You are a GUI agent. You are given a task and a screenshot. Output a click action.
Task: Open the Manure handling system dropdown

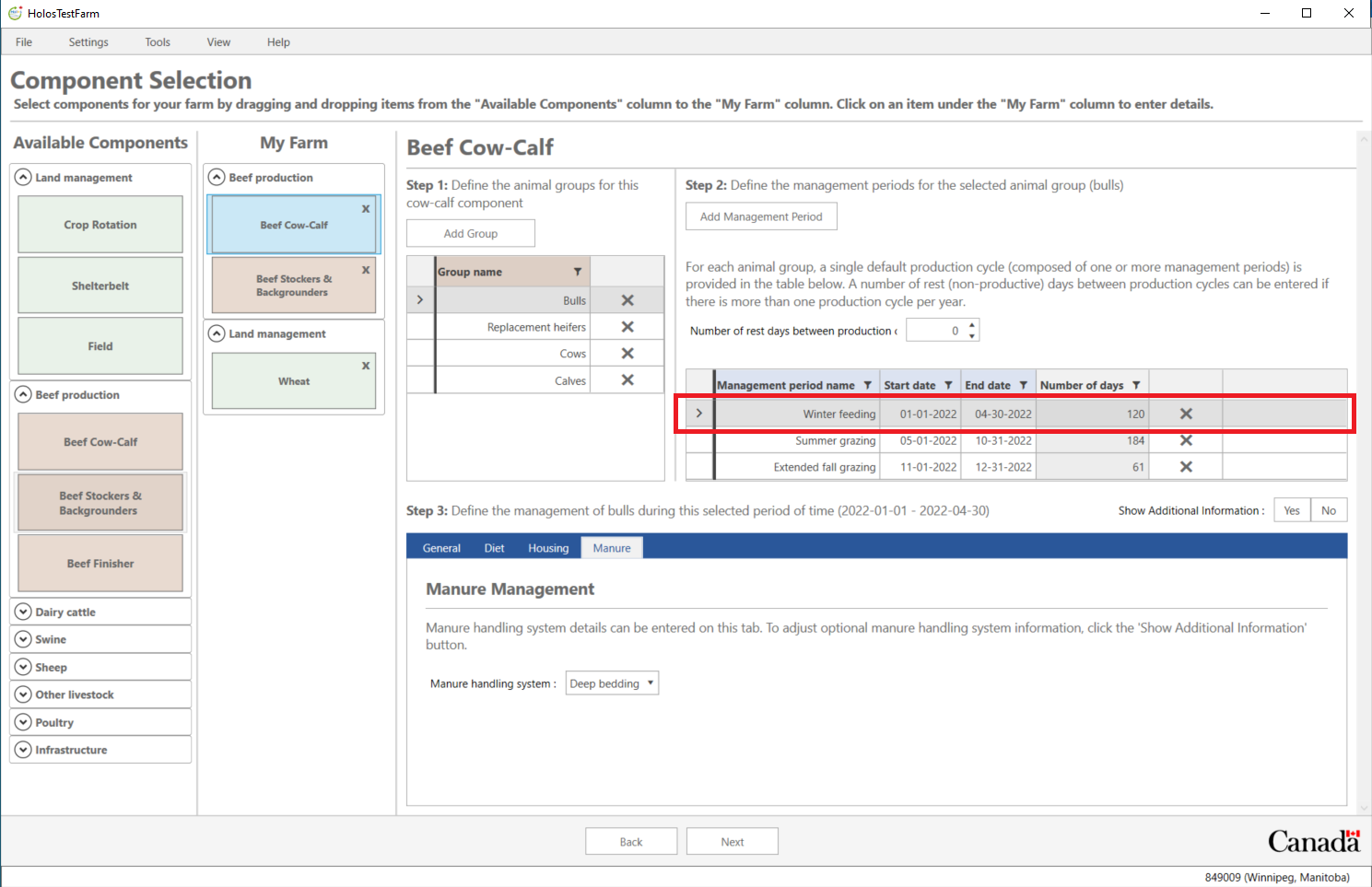tap(612, 683)
